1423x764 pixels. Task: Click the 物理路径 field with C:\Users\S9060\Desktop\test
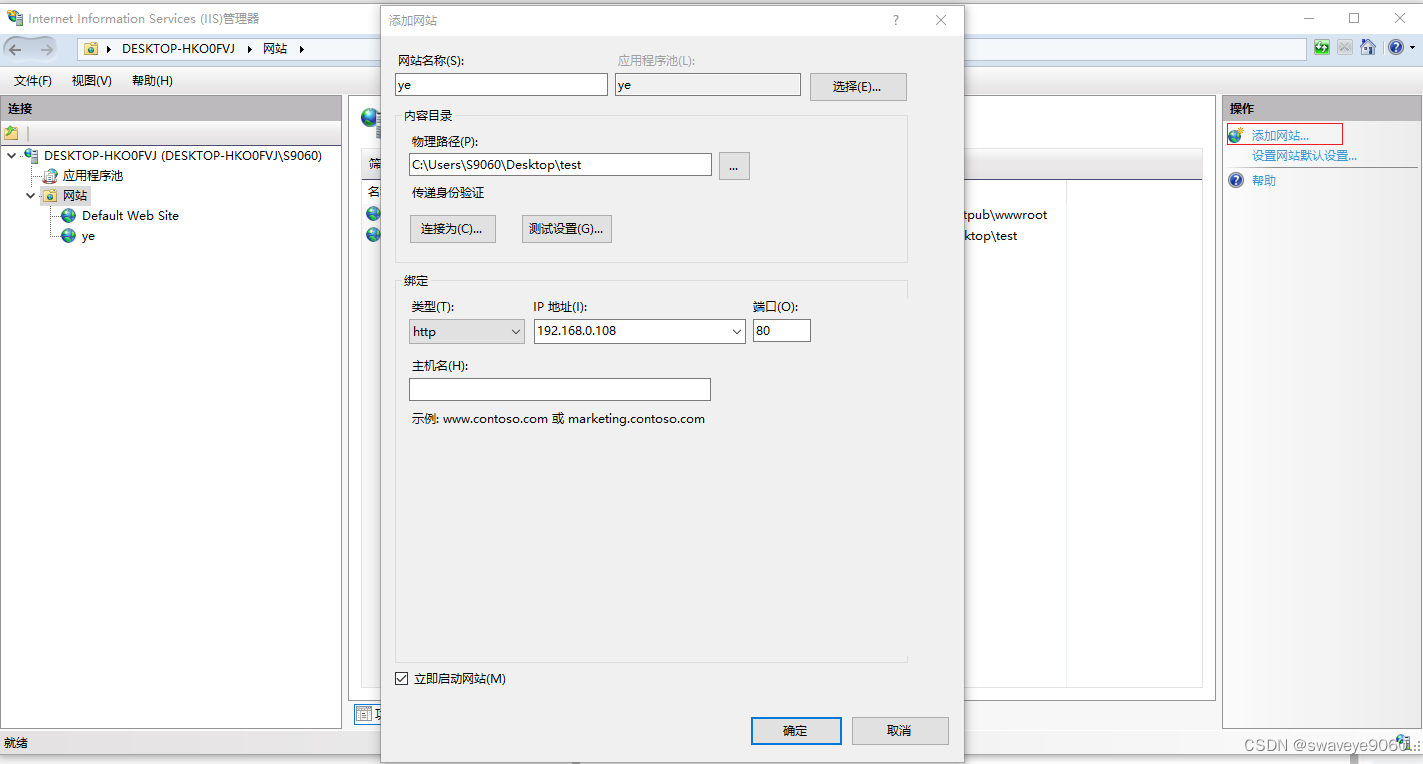[561, 165]
